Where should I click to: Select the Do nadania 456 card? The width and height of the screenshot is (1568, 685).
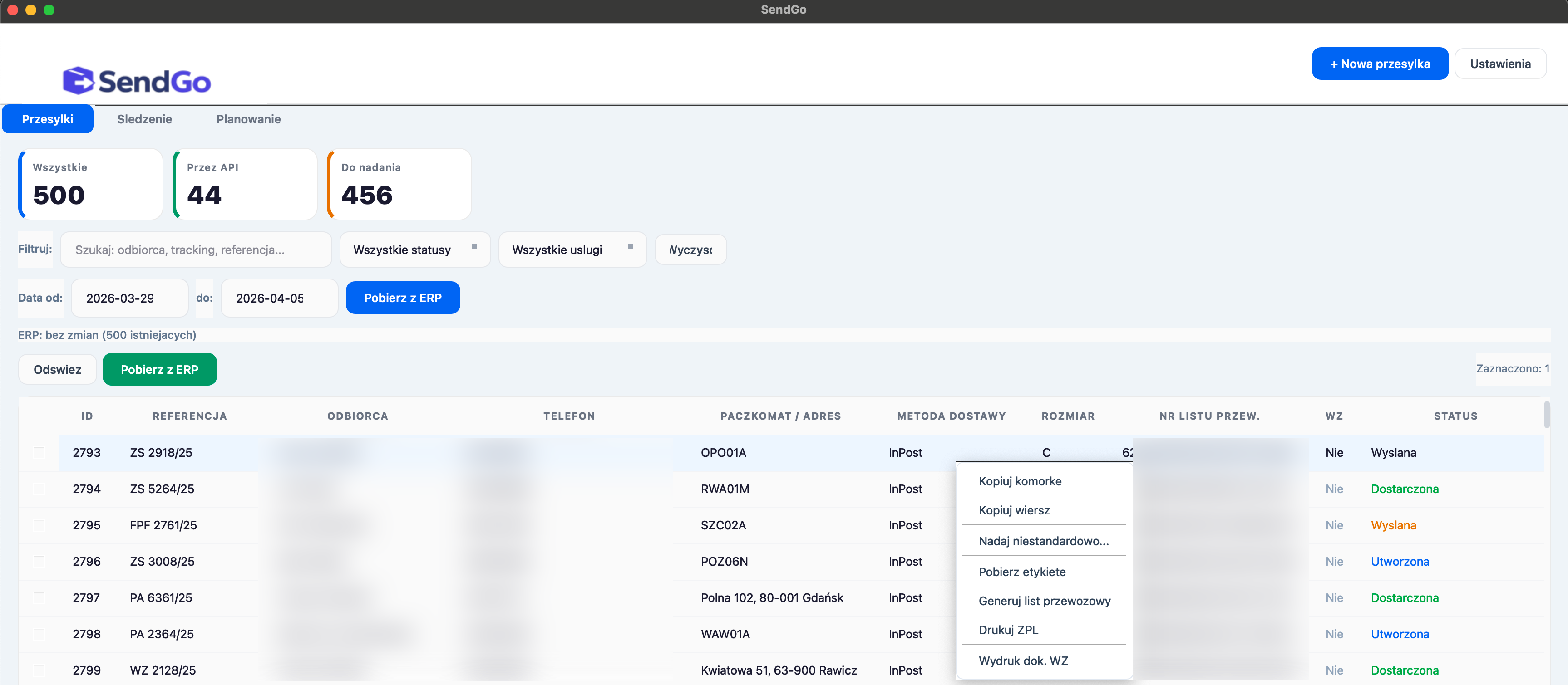[x=399, y=184]
